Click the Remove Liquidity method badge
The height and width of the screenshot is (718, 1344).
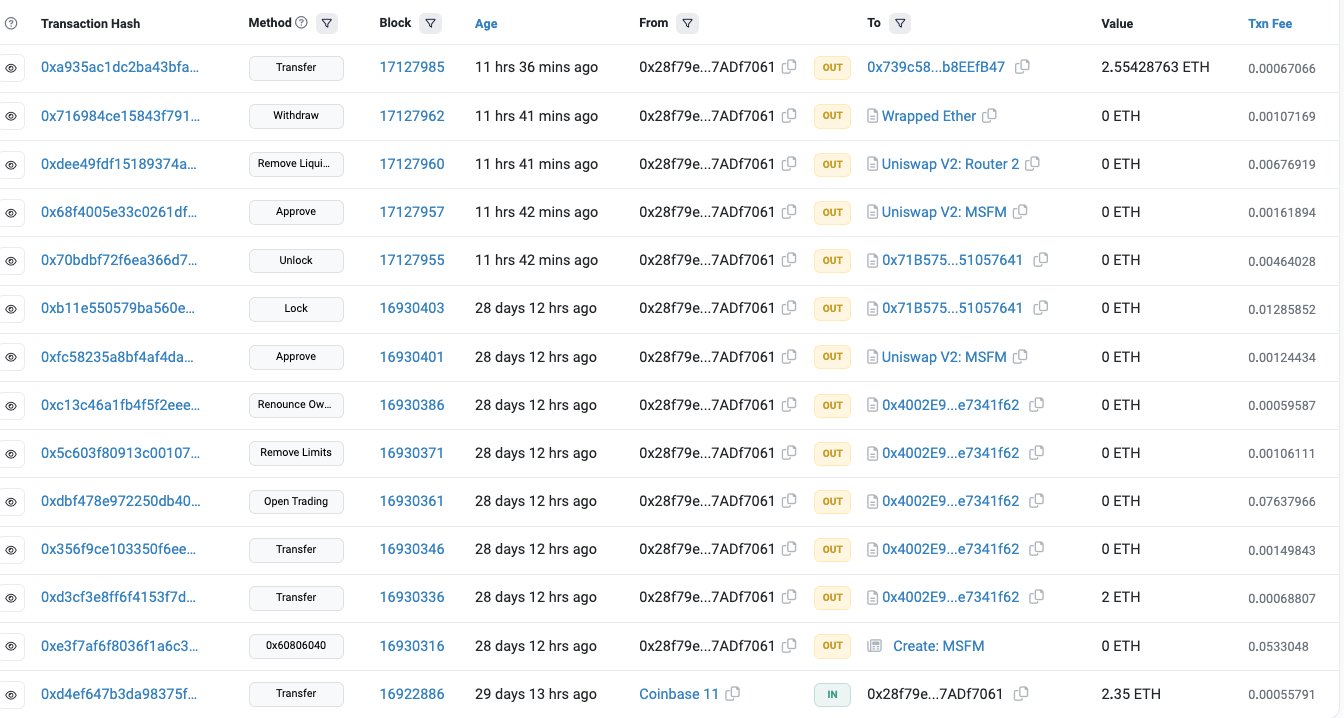coord(296,164)
